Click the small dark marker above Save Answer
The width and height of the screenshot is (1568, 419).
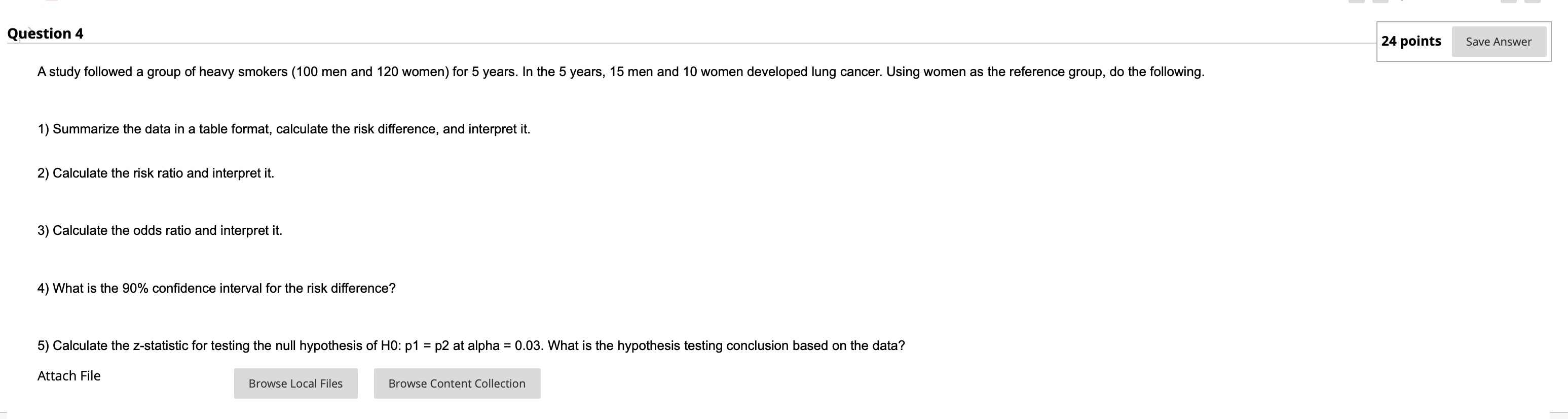point(1402,2)
